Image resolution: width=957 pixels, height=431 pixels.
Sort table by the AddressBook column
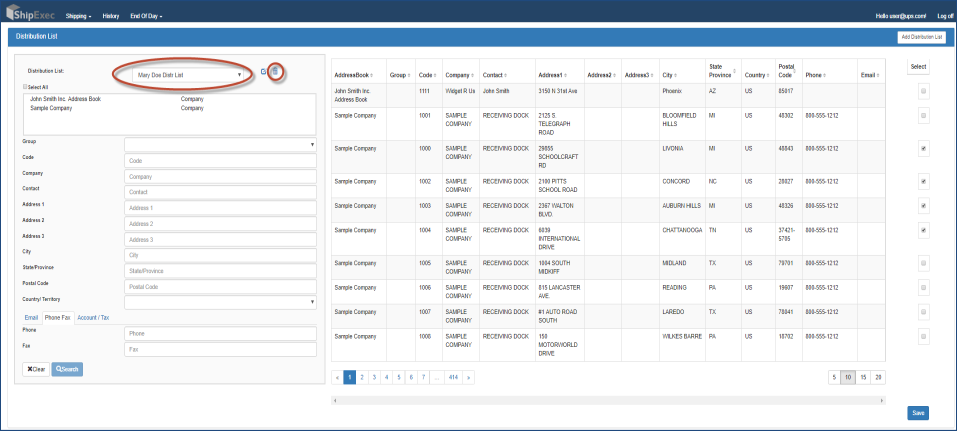tap(353, 75)
